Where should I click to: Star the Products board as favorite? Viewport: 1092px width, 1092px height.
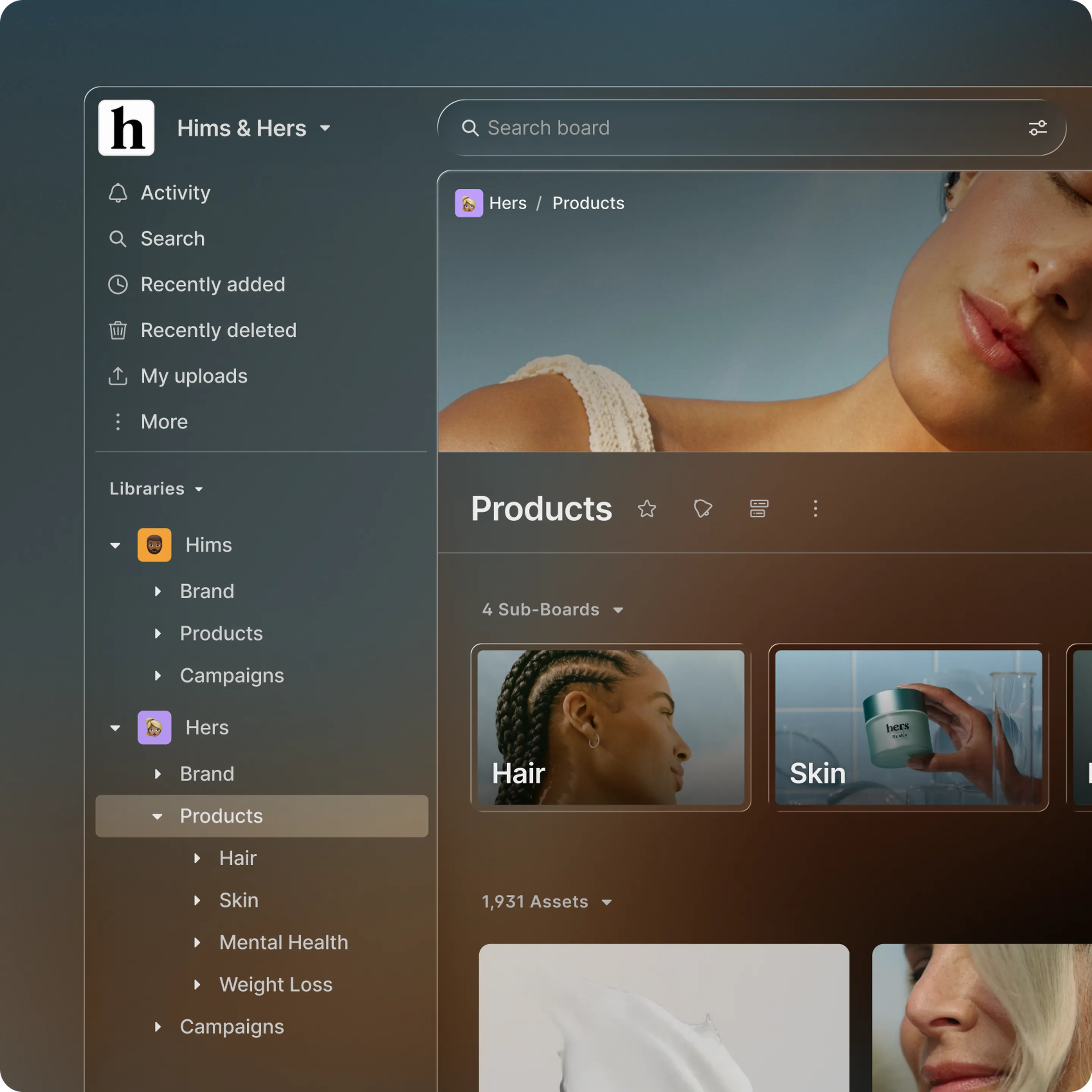646,509
